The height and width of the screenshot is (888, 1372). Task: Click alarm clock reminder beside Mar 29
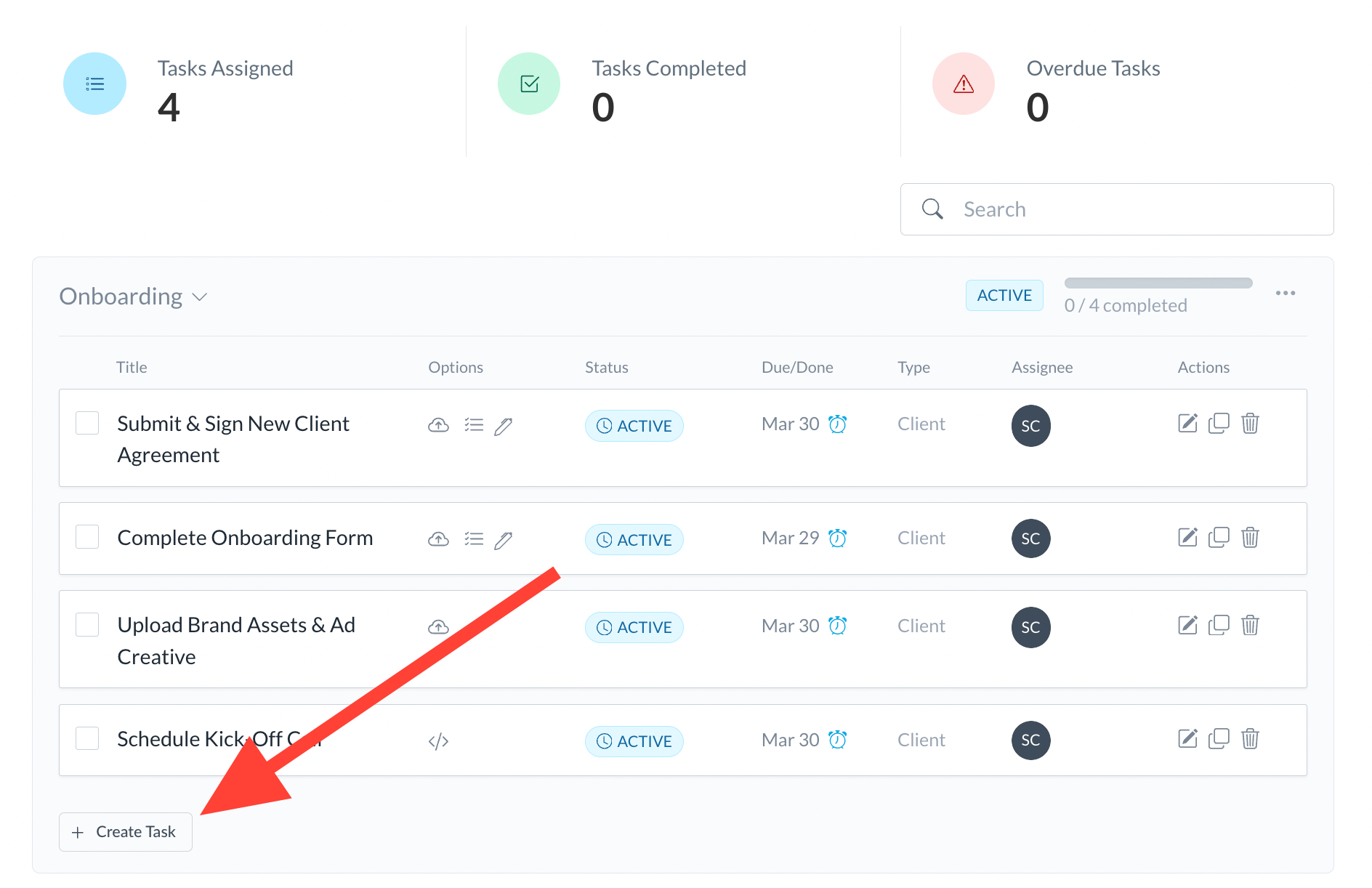838,538
